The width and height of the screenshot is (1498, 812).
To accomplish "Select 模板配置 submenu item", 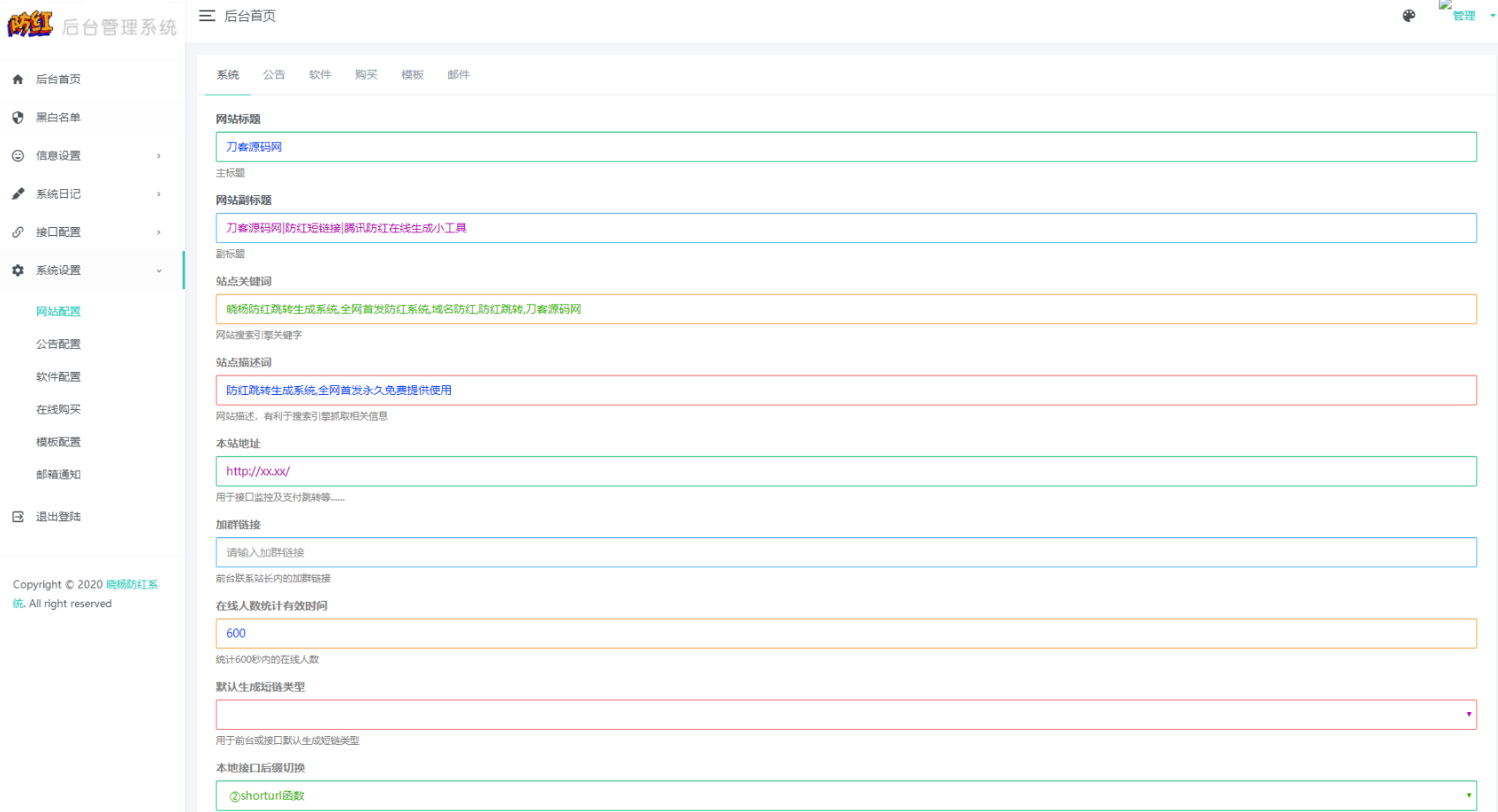I will pos(58,443).
